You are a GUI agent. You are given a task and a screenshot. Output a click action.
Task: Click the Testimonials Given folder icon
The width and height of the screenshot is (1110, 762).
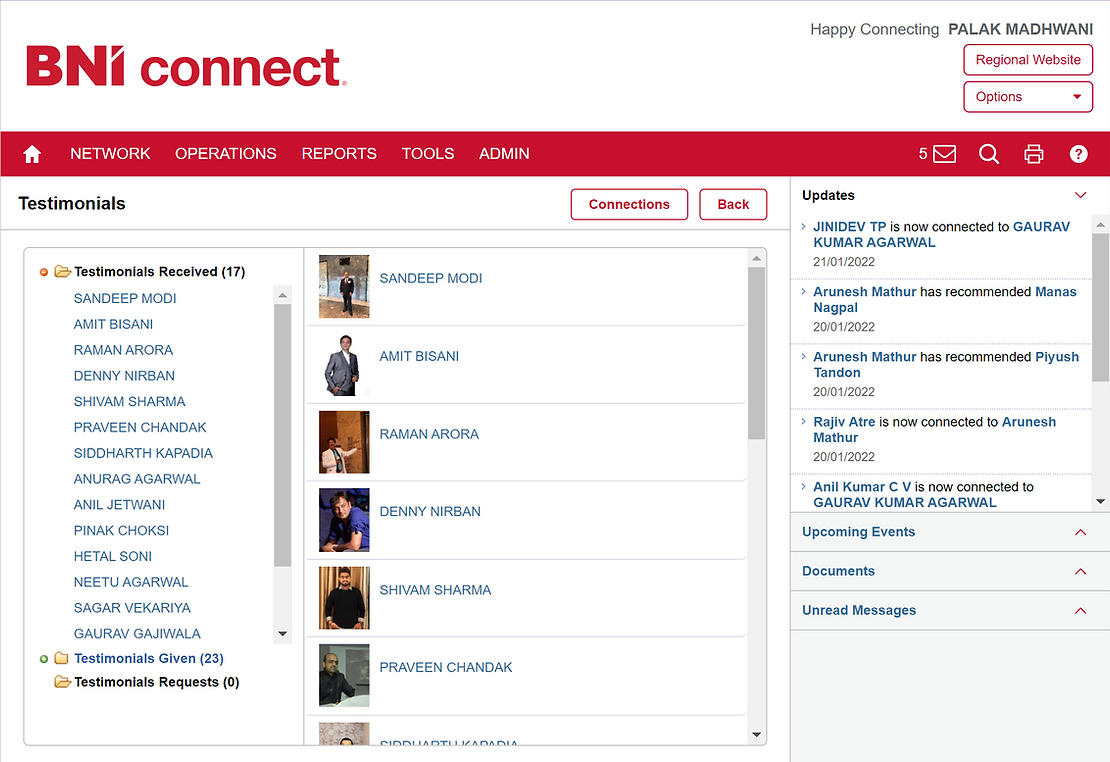(x=62, y=658)
